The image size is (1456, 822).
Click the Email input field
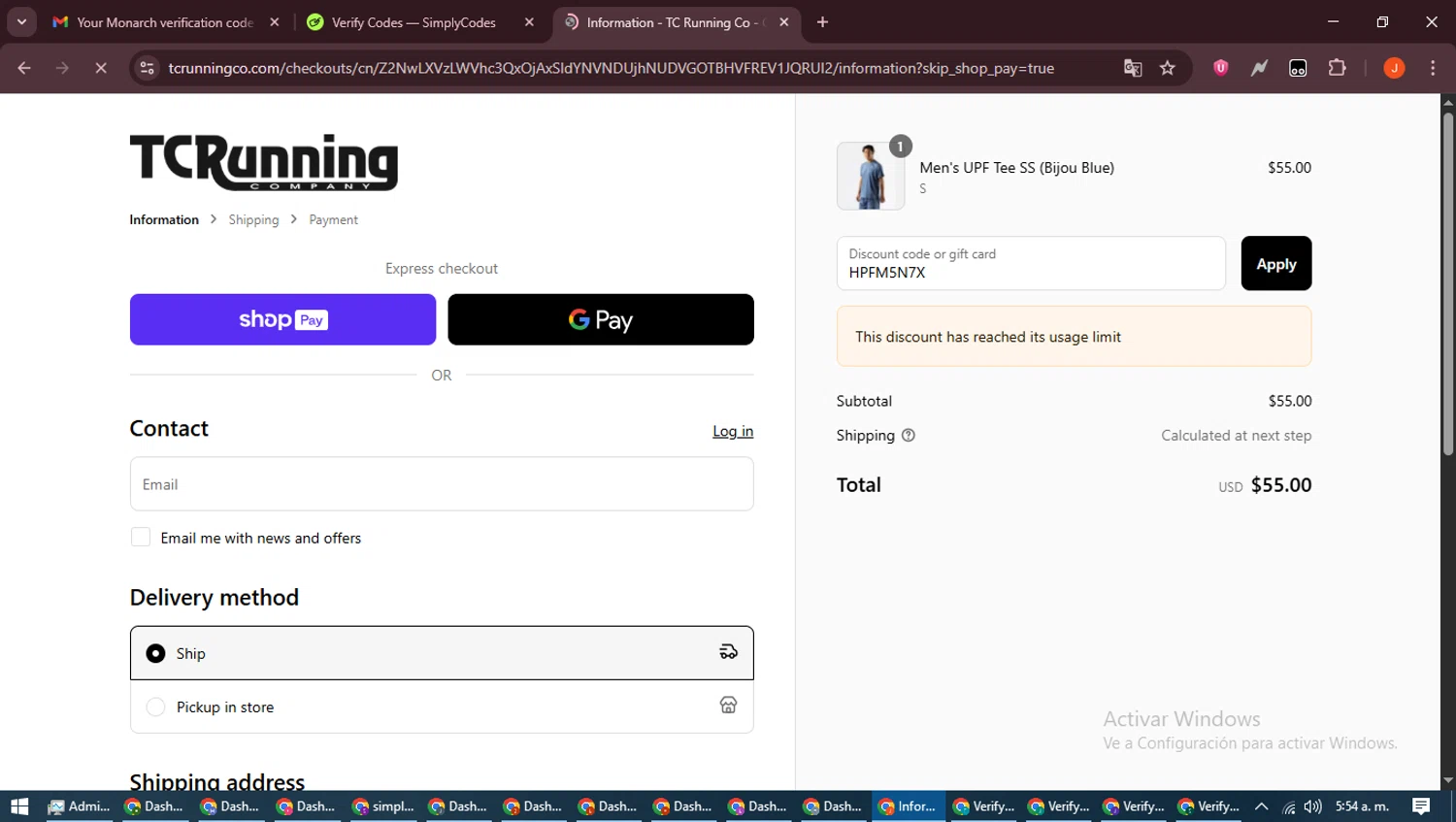[x=442, y=483]
